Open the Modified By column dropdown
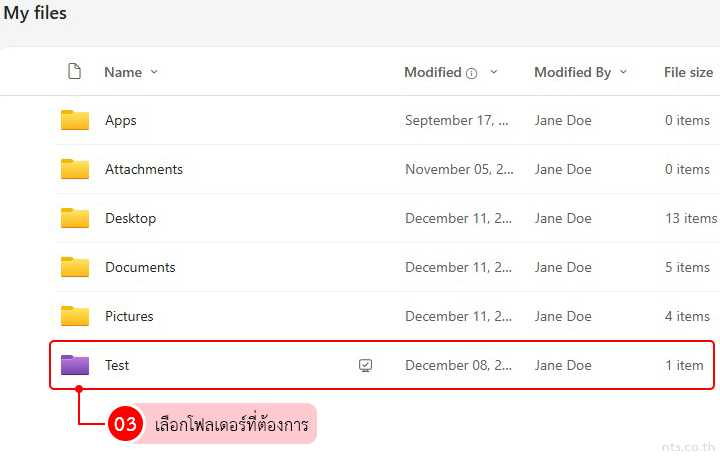 [624, 72]
